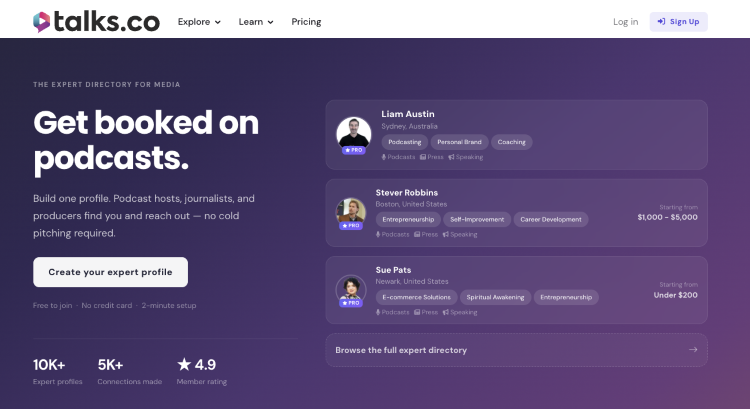
Task: Click Podcasts microphone icon in Liam Austin card
Action: (384, 157)
